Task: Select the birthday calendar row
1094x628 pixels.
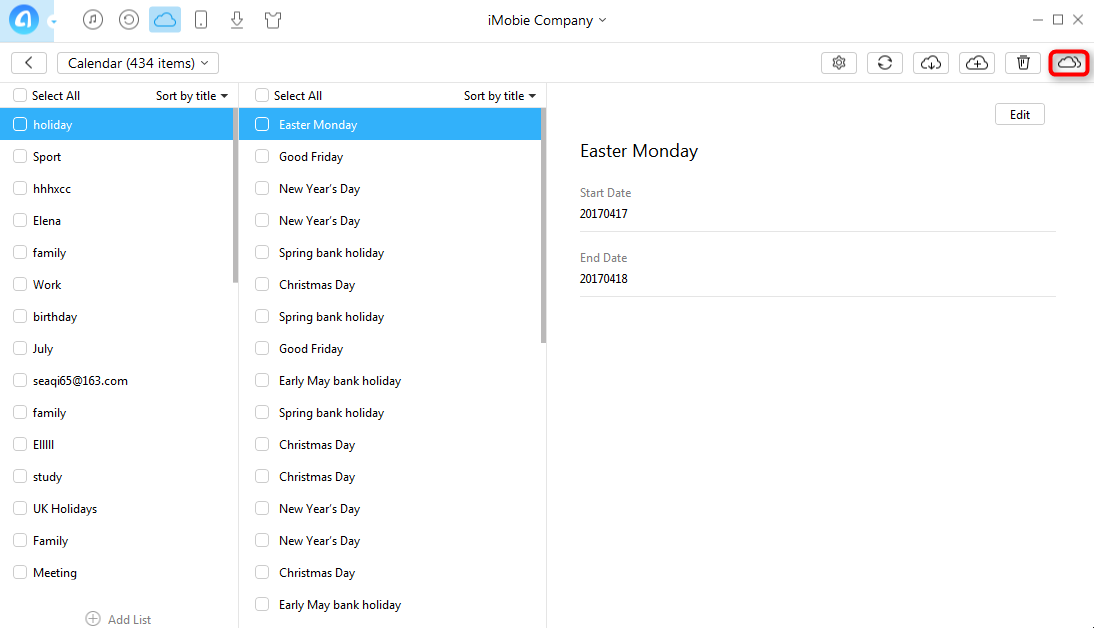Action: tap(117, 316)
